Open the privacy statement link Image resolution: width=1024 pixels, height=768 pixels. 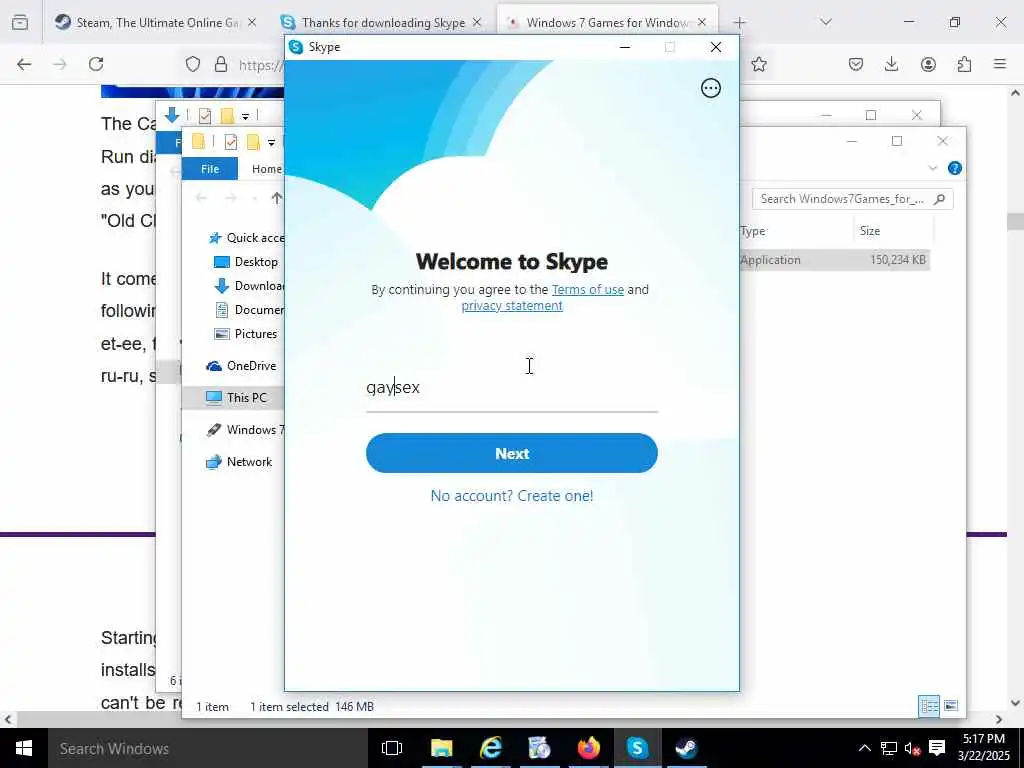512,306
